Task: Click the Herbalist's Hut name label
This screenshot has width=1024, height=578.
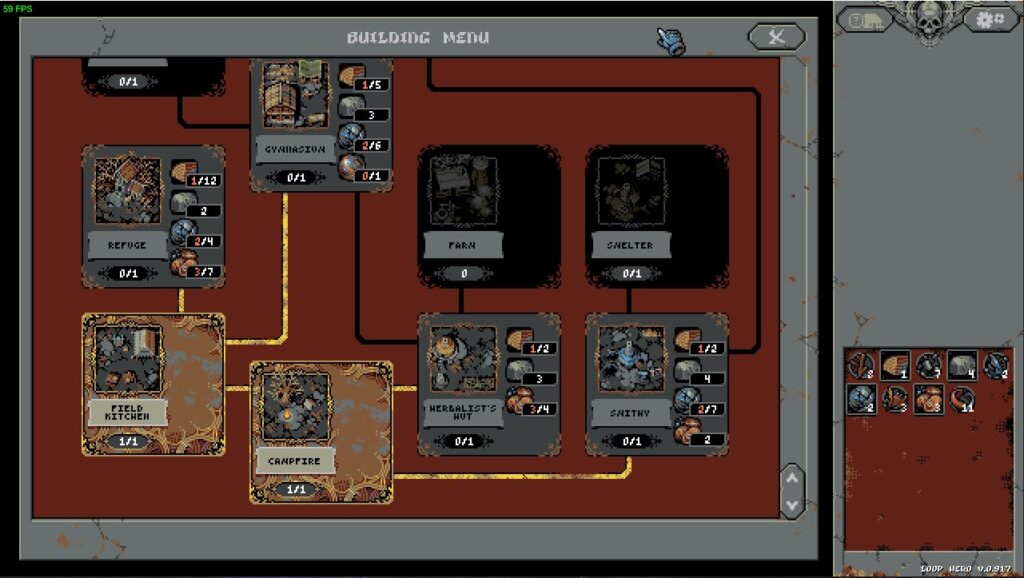Action: click(462, 412)
